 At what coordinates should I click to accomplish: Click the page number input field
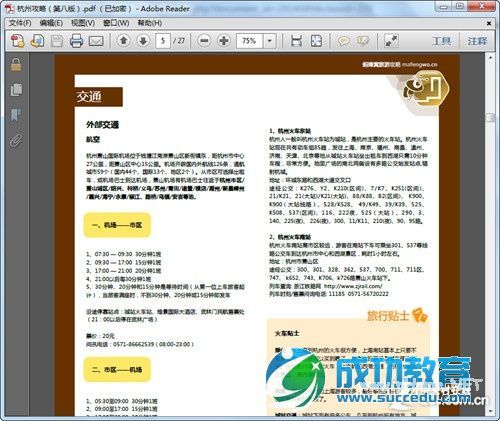pyautogui.click(x=163, y=41)
